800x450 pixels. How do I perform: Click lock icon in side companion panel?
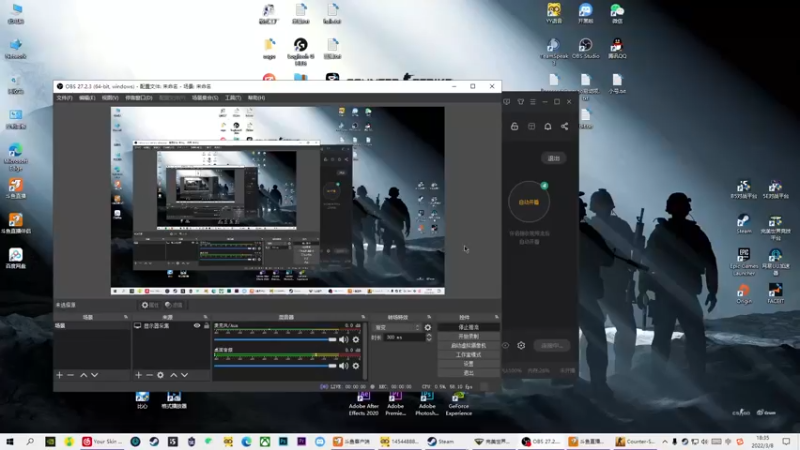pyautogui.click(x=514, y=126)
